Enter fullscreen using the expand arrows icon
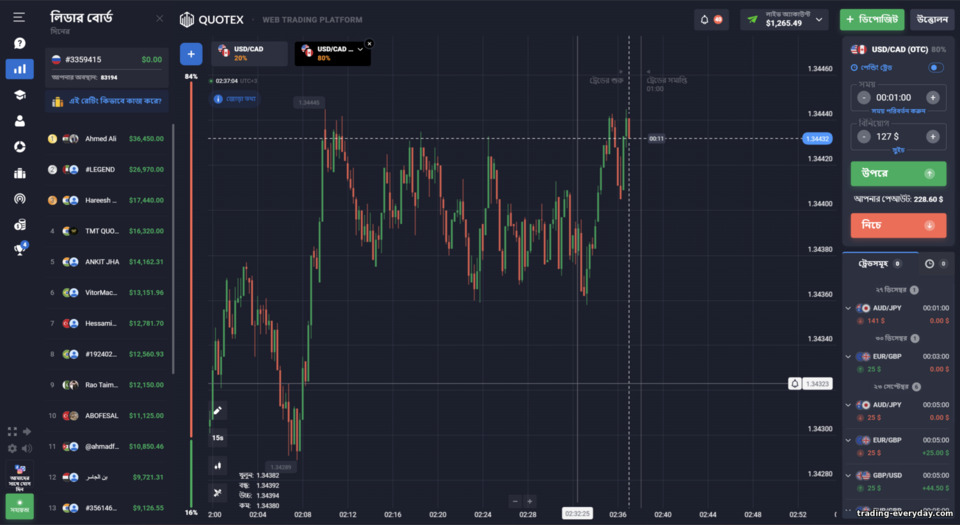This screenshot has height=525, width=960. coord(12,431)
